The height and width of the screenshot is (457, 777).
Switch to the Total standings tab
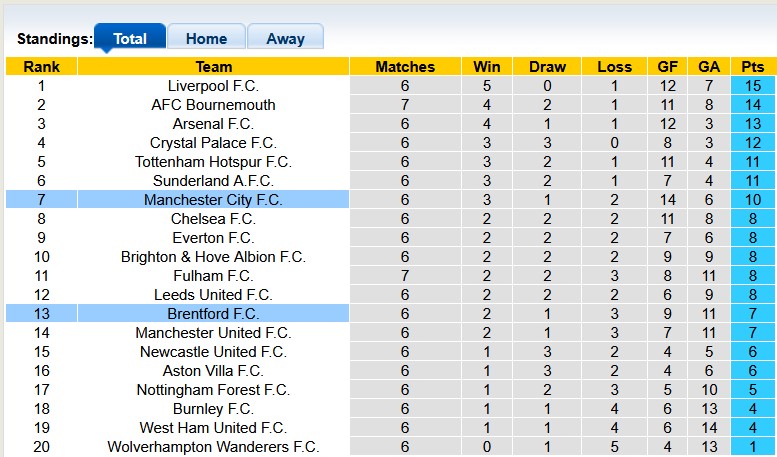130,38
